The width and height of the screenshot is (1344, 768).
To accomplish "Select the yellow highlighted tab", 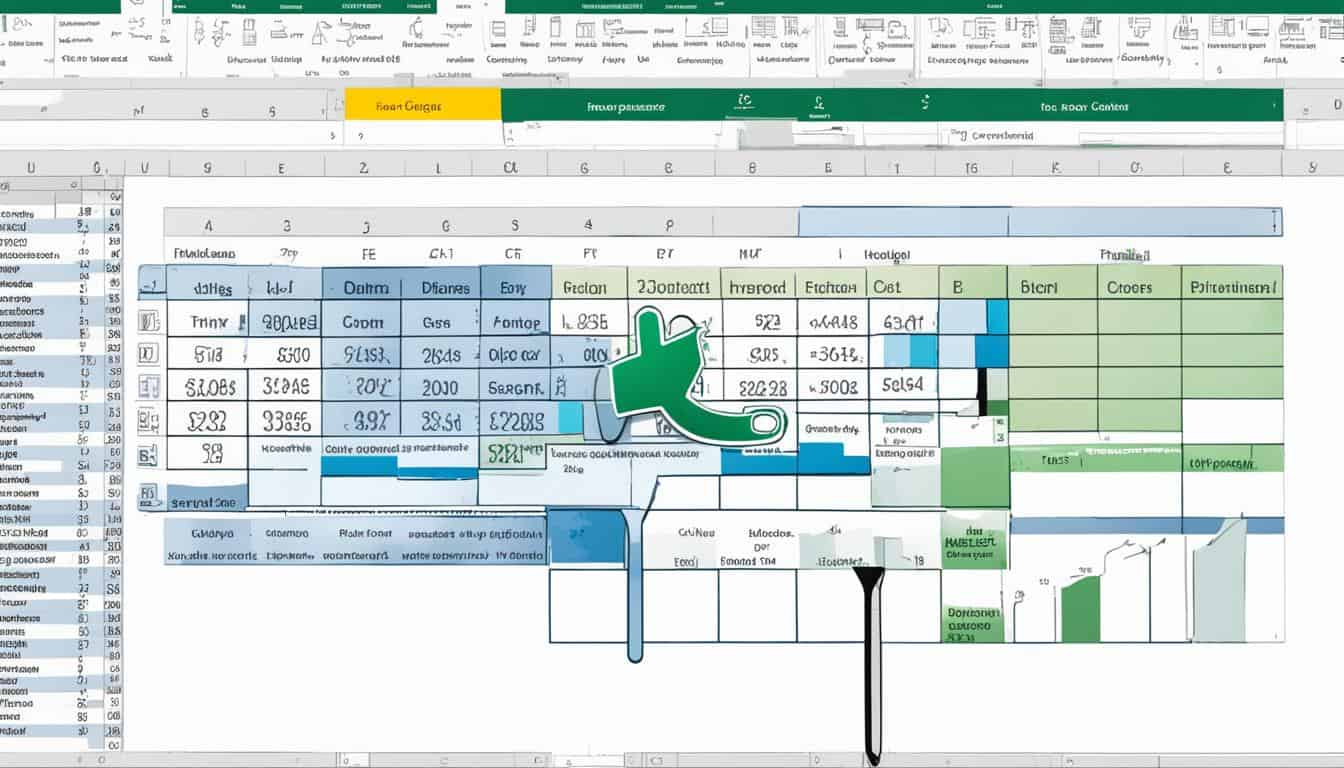I will pyautogui.click(x=422, y=105).
